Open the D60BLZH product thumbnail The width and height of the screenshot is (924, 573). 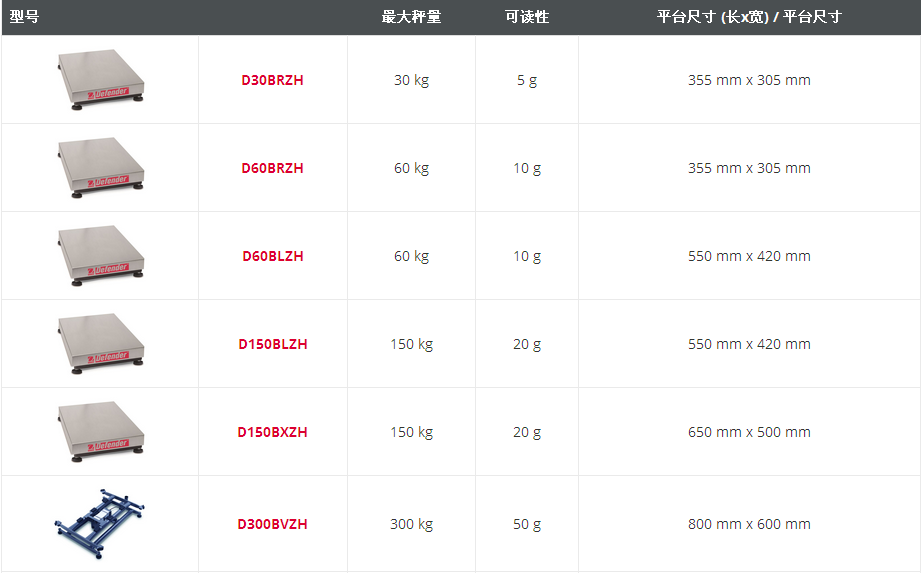tap(100, 255)
